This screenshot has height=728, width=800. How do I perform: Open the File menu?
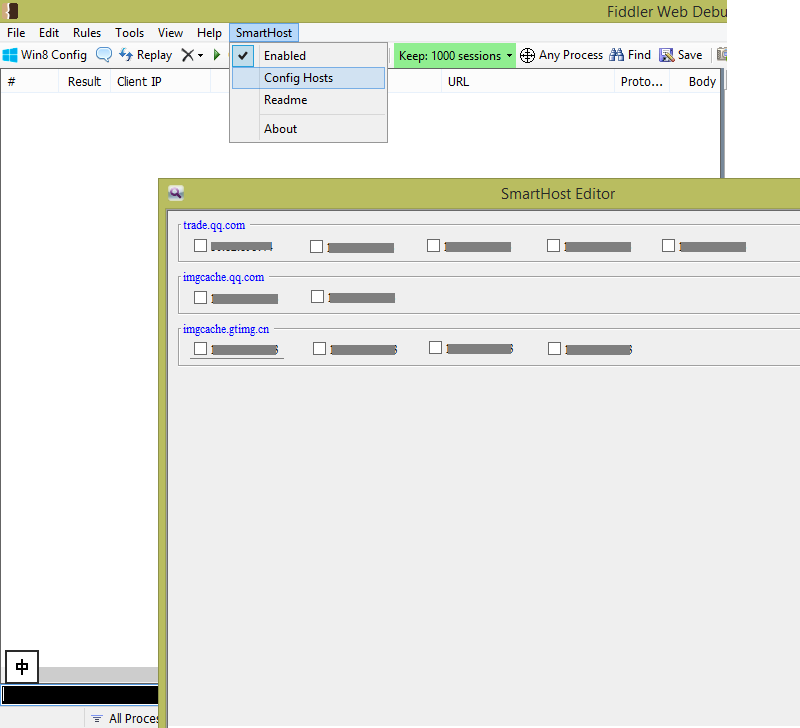tap(16, 33)
